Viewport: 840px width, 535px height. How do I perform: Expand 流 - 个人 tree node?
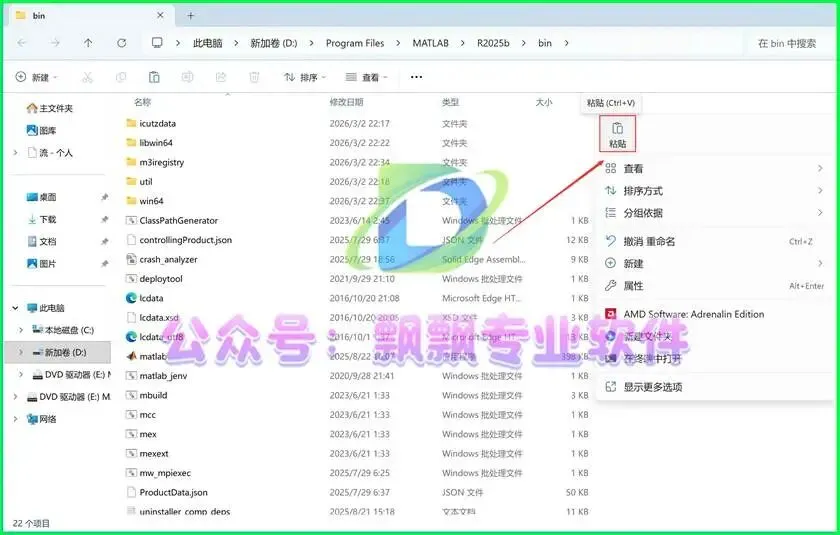tap(15, 153)
